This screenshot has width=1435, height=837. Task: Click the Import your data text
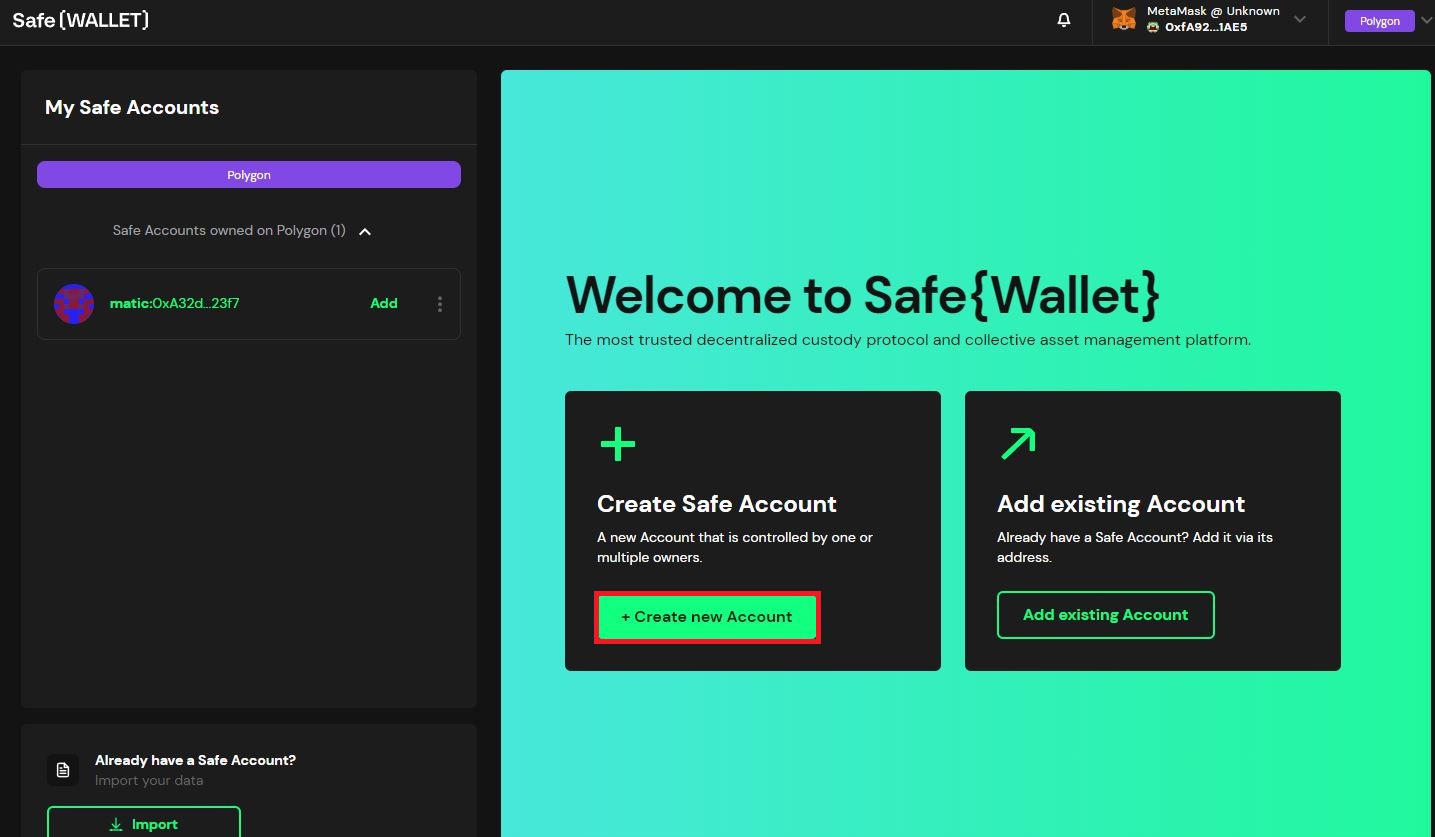tap(149, 780)
